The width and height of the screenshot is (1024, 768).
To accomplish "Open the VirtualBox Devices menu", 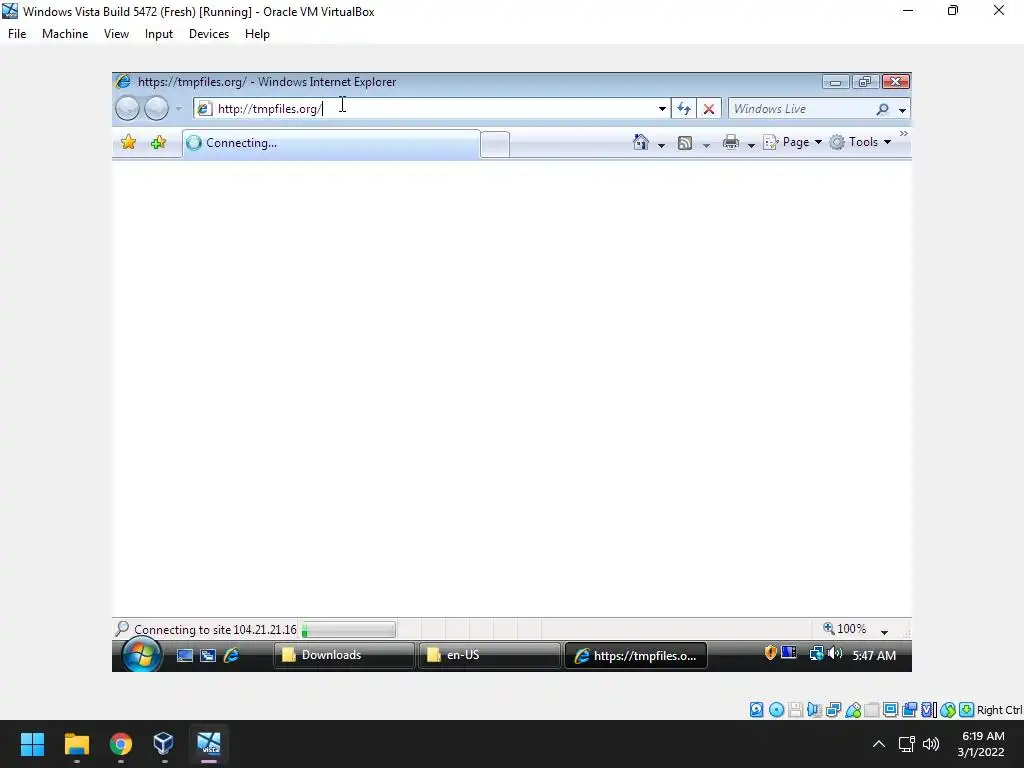I will (209, 34).
